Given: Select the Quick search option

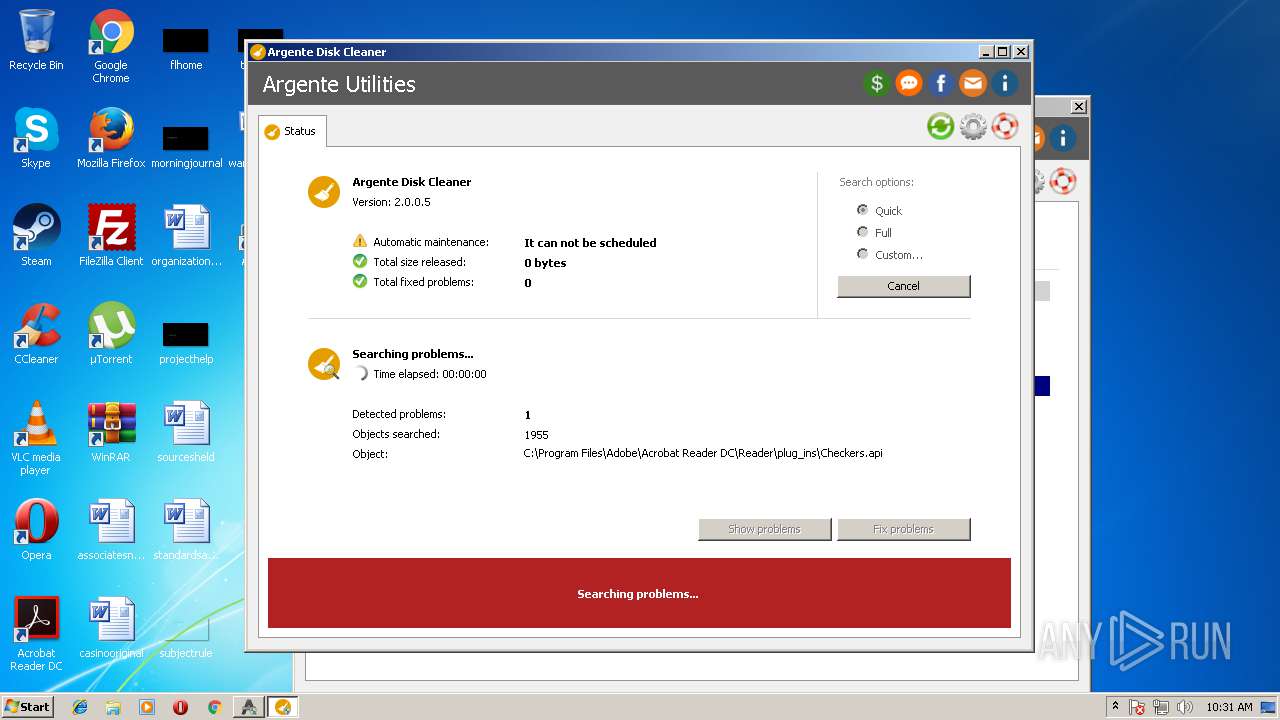Looking at the screenshot, I should pyautogui.click(x=880, y=210).
